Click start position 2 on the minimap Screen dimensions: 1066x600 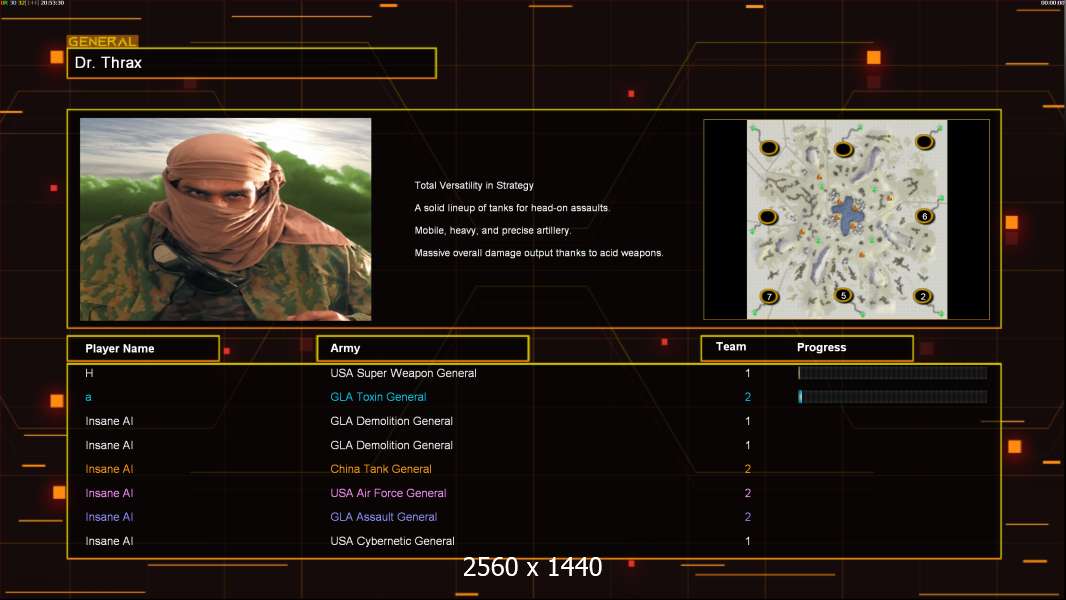[922, 296]
